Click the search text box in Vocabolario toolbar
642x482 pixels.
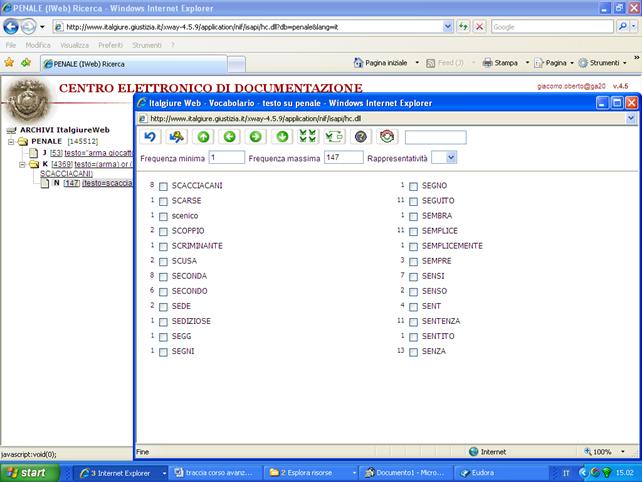point(435,137)
